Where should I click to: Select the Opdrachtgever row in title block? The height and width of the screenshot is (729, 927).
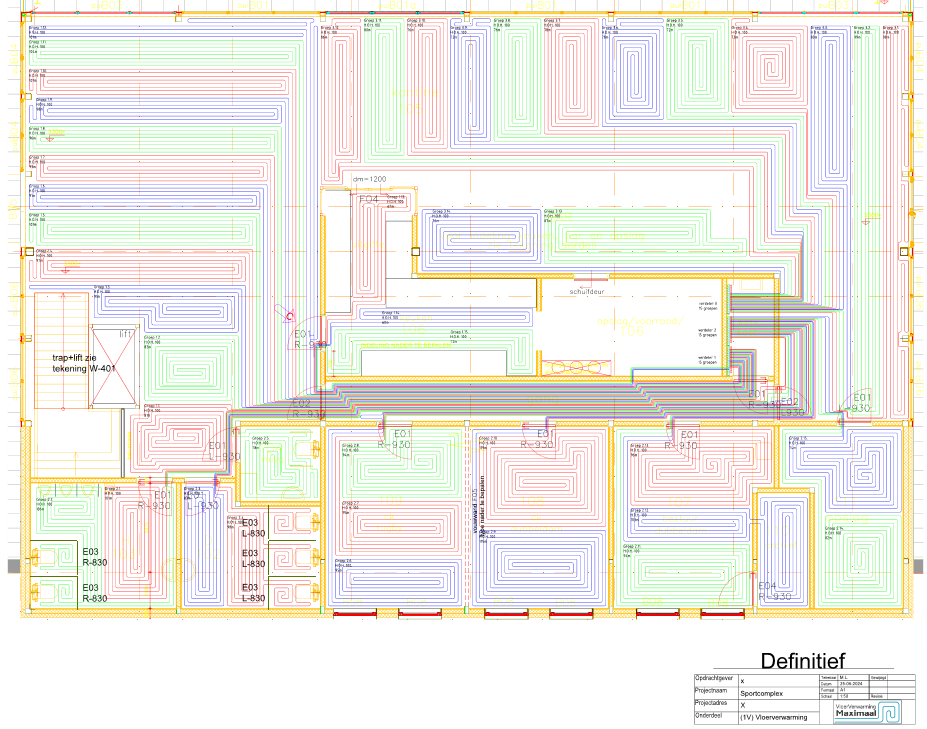715,678
